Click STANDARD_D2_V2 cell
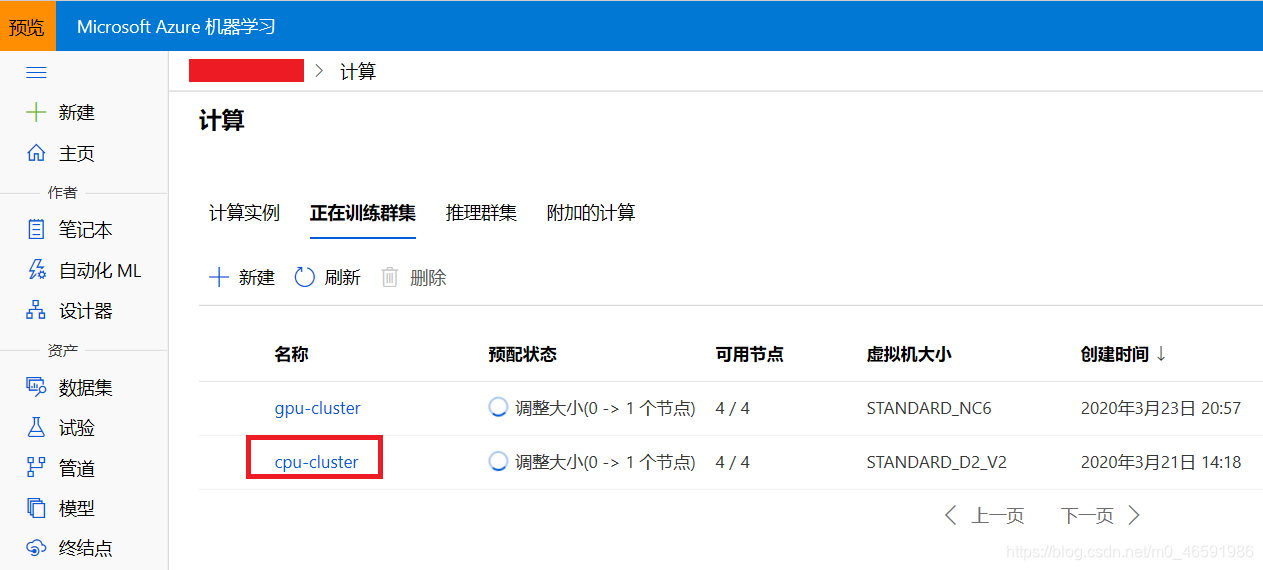Screen dimensions: 1263x570 coord(937,462)
